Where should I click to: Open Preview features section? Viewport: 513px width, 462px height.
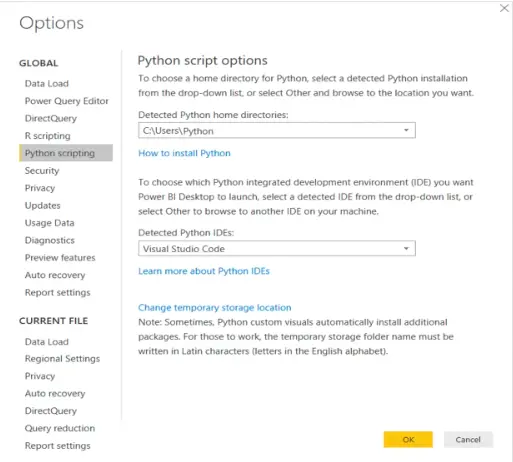60,257
